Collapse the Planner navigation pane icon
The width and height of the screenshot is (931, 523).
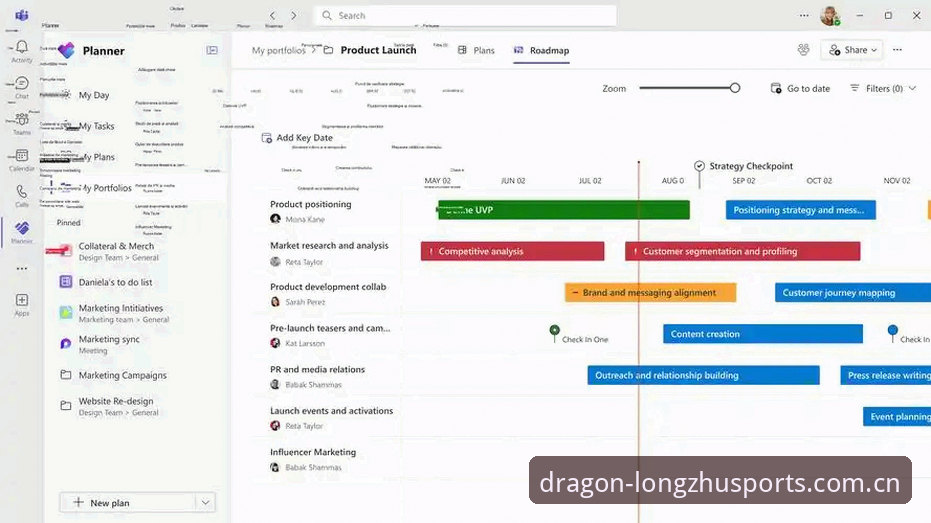(x=212, y=50)
